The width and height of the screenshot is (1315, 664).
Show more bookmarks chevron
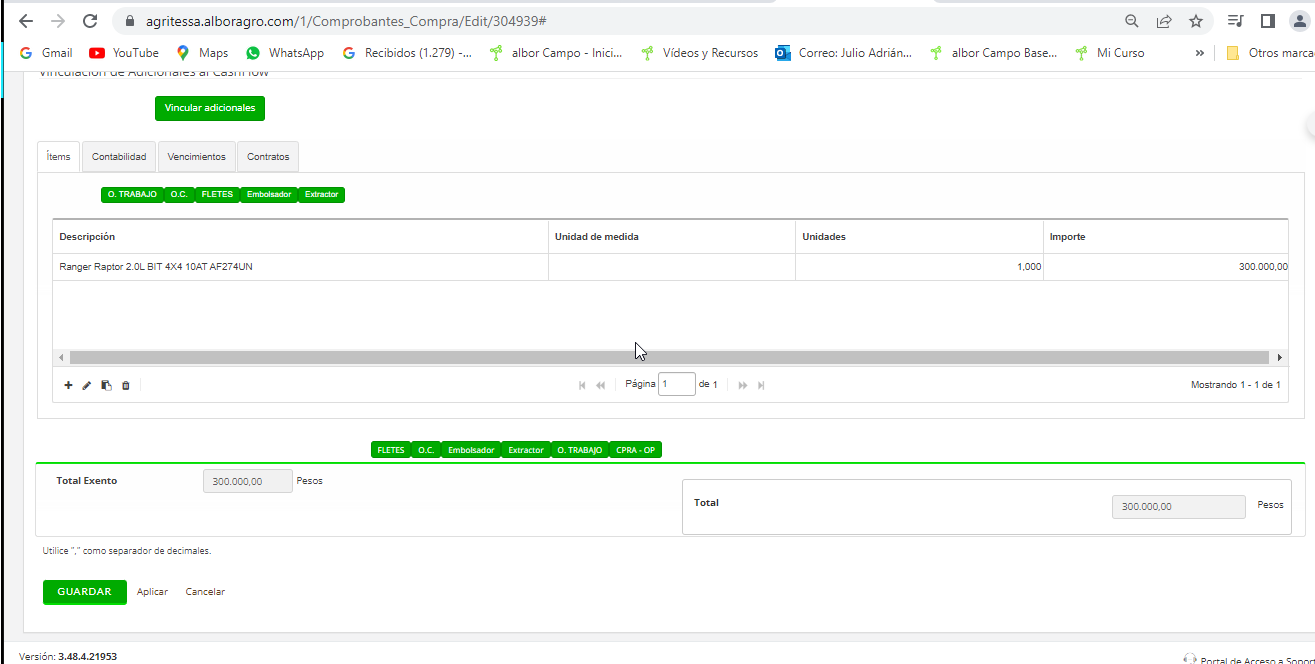(1199, 53)
